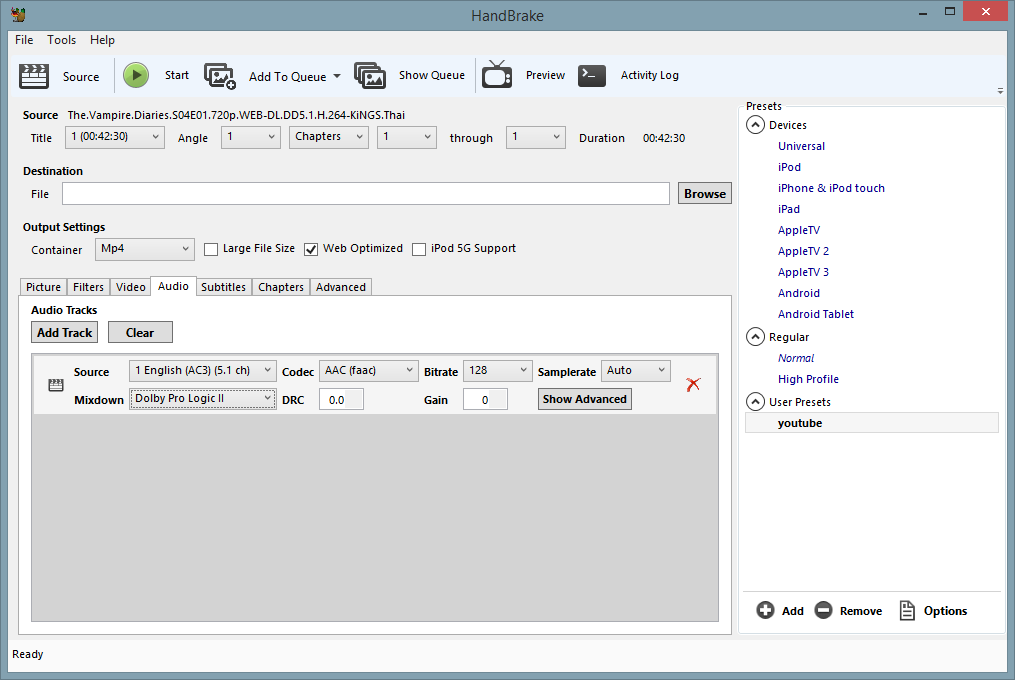Click the Remove preset minus icon
This screenshot has width=1015, height=680.
[823, 611]
